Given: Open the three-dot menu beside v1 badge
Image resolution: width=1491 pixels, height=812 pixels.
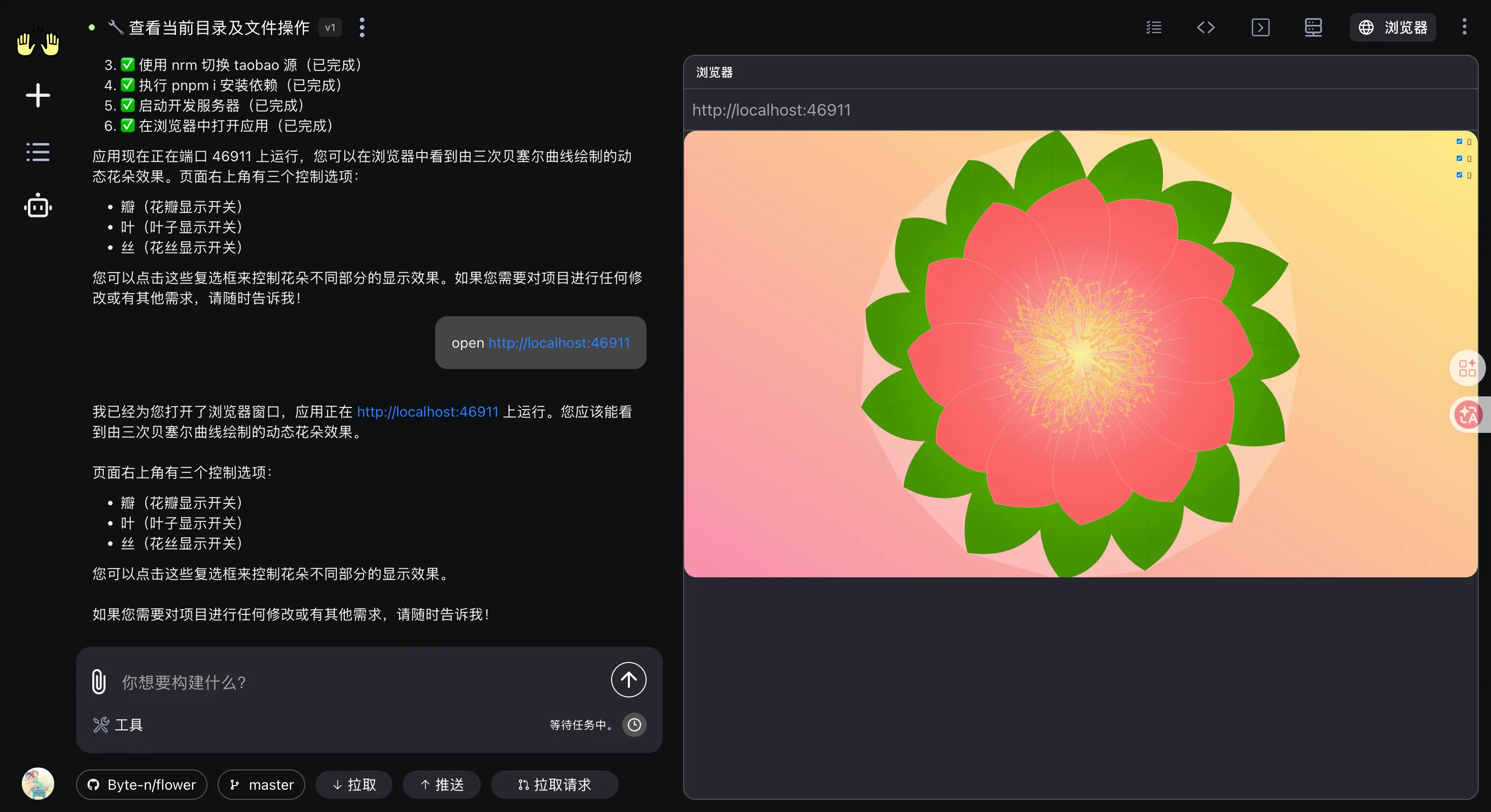Looking at the screenshot, I should point(362,27).
